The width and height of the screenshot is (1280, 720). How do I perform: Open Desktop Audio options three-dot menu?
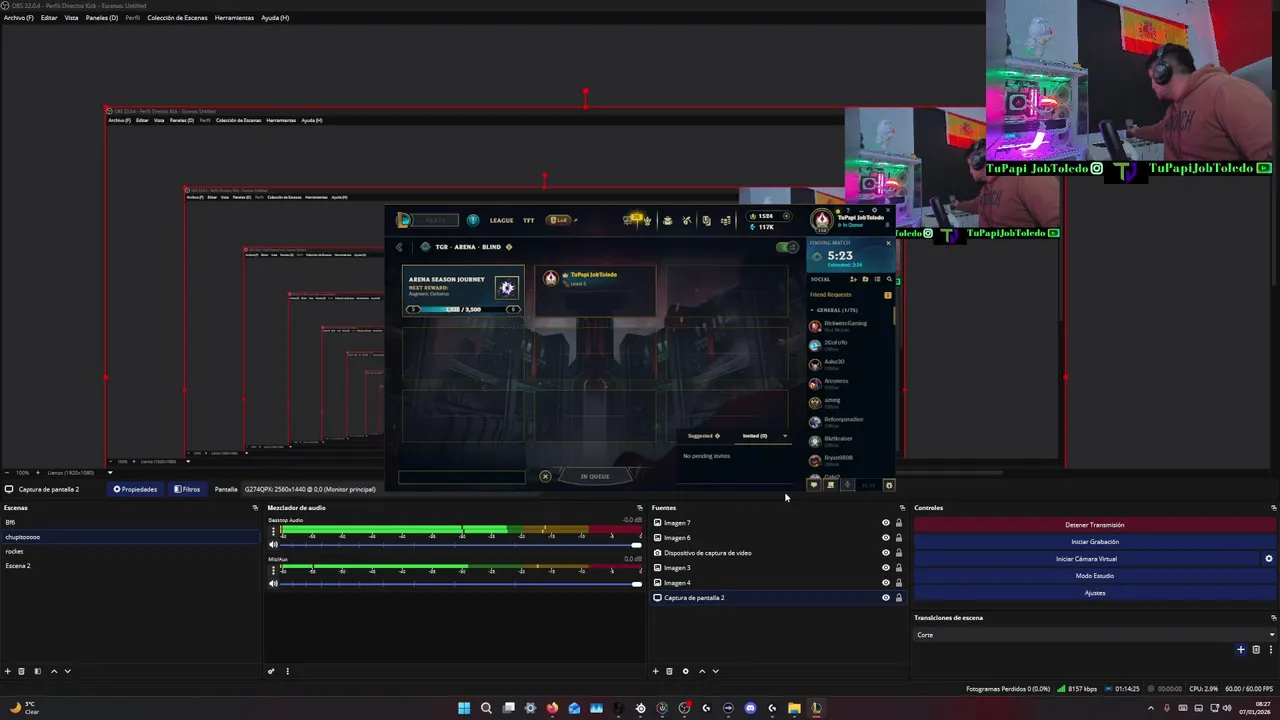(273, 532)
